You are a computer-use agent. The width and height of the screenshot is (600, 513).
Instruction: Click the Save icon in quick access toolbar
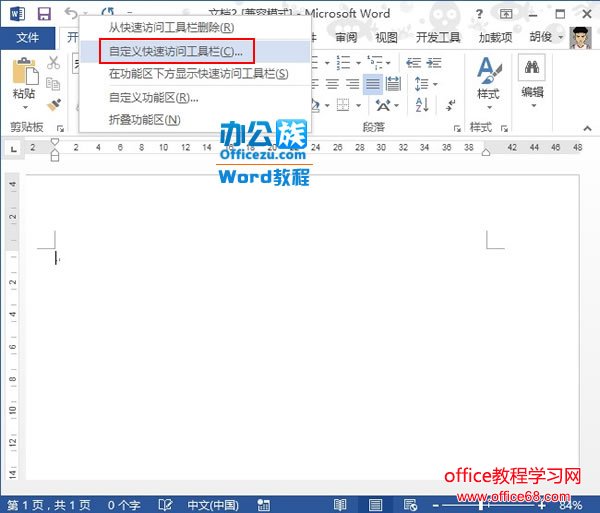[x=44, y=14]
